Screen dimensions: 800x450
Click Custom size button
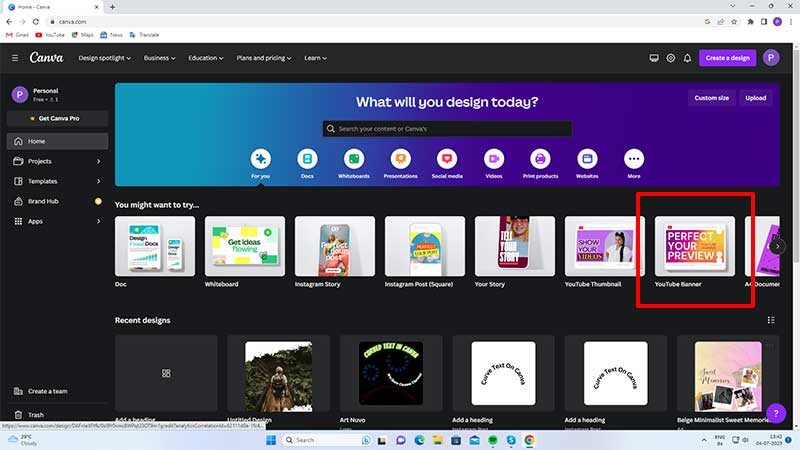pyautogui.click(x=711, y=98)
